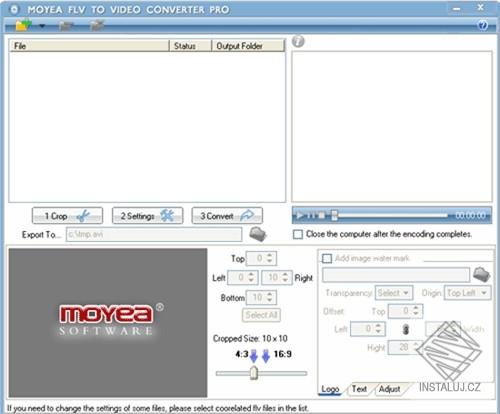Switch to the Text tab
500x414 pixels.
click(359, 389)
